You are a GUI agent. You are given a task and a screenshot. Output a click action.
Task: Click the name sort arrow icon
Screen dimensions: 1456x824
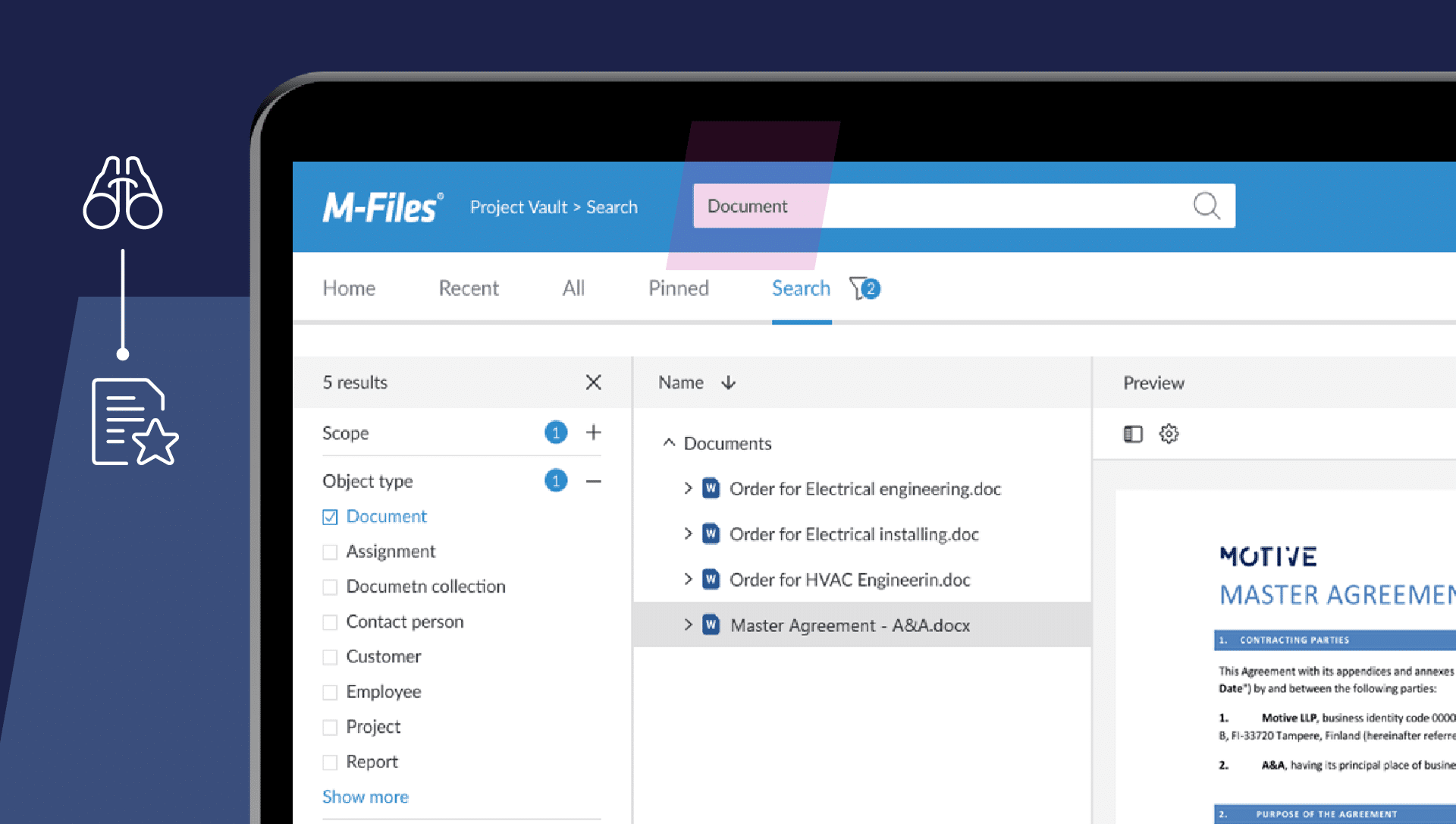coord(728,382)
